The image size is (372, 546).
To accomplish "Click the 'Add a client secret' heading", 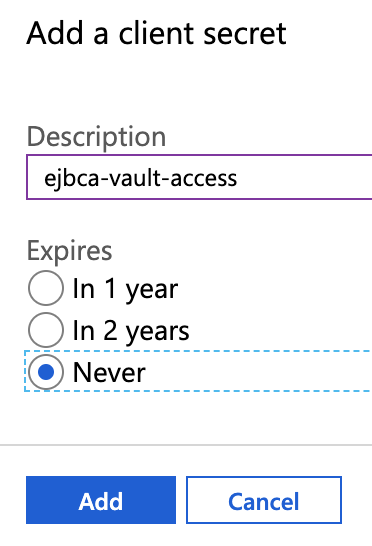I will pos(156,33).
